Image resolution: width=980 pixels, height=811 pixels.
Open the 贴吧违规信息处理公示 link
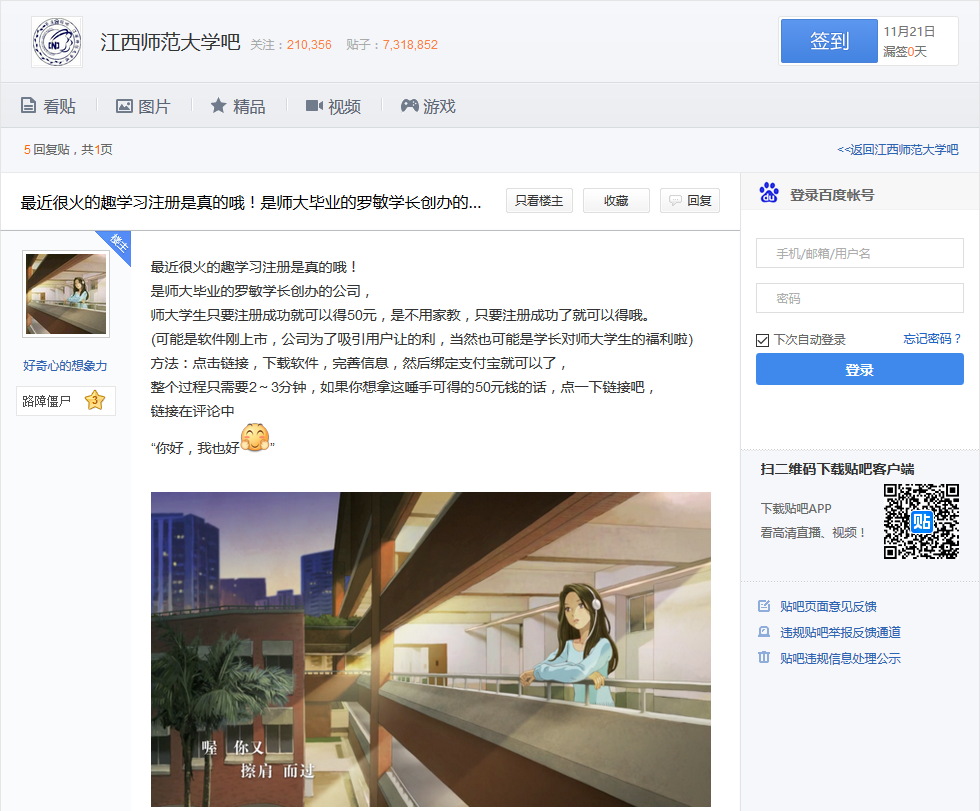840,657
